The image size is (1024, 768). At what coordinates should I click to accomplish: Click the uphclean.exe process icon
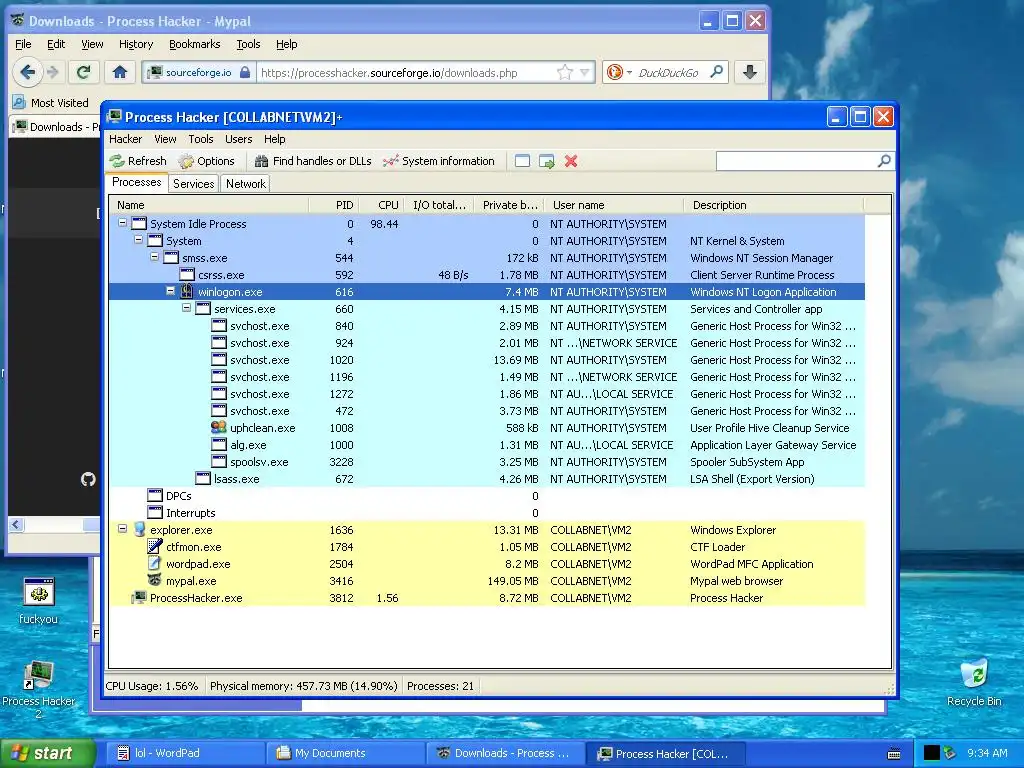click(219, 428)
